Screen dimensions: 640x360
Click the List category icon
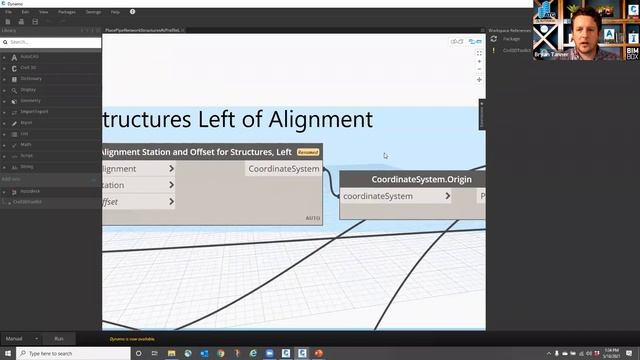(x=14, y=134)
